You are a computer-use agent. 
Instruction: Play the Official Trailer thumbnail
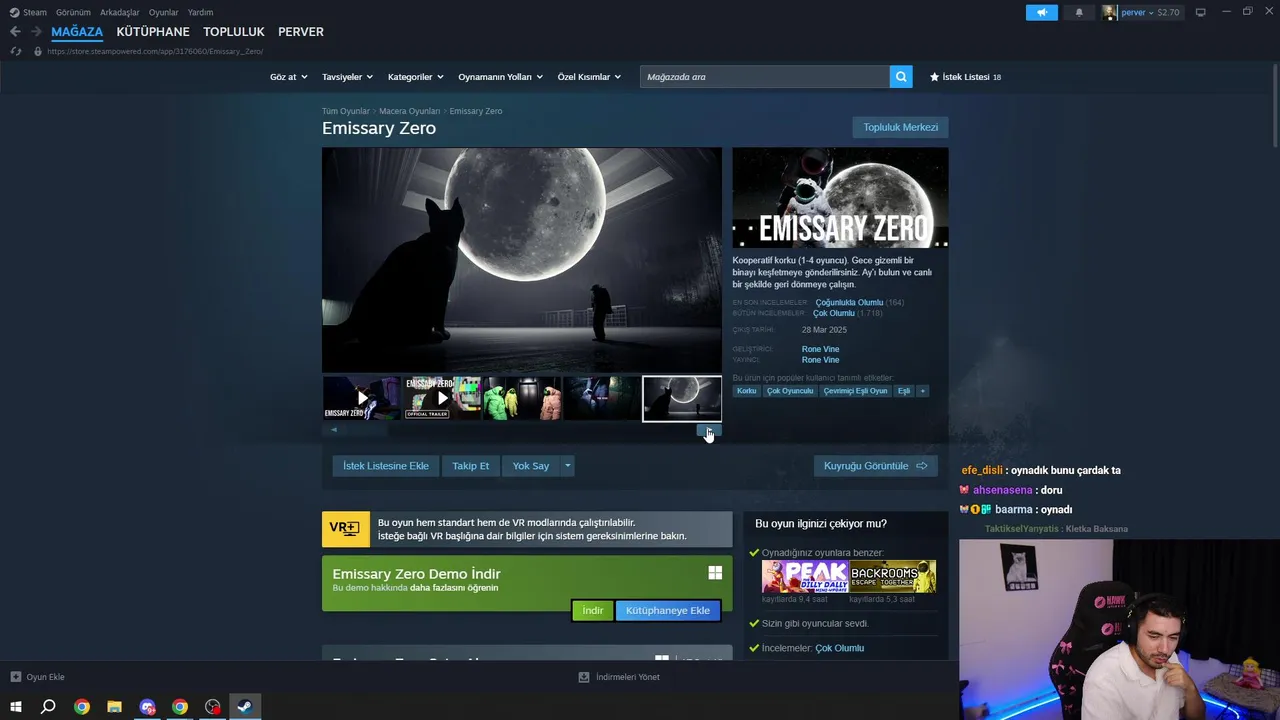tap(441, 398)
